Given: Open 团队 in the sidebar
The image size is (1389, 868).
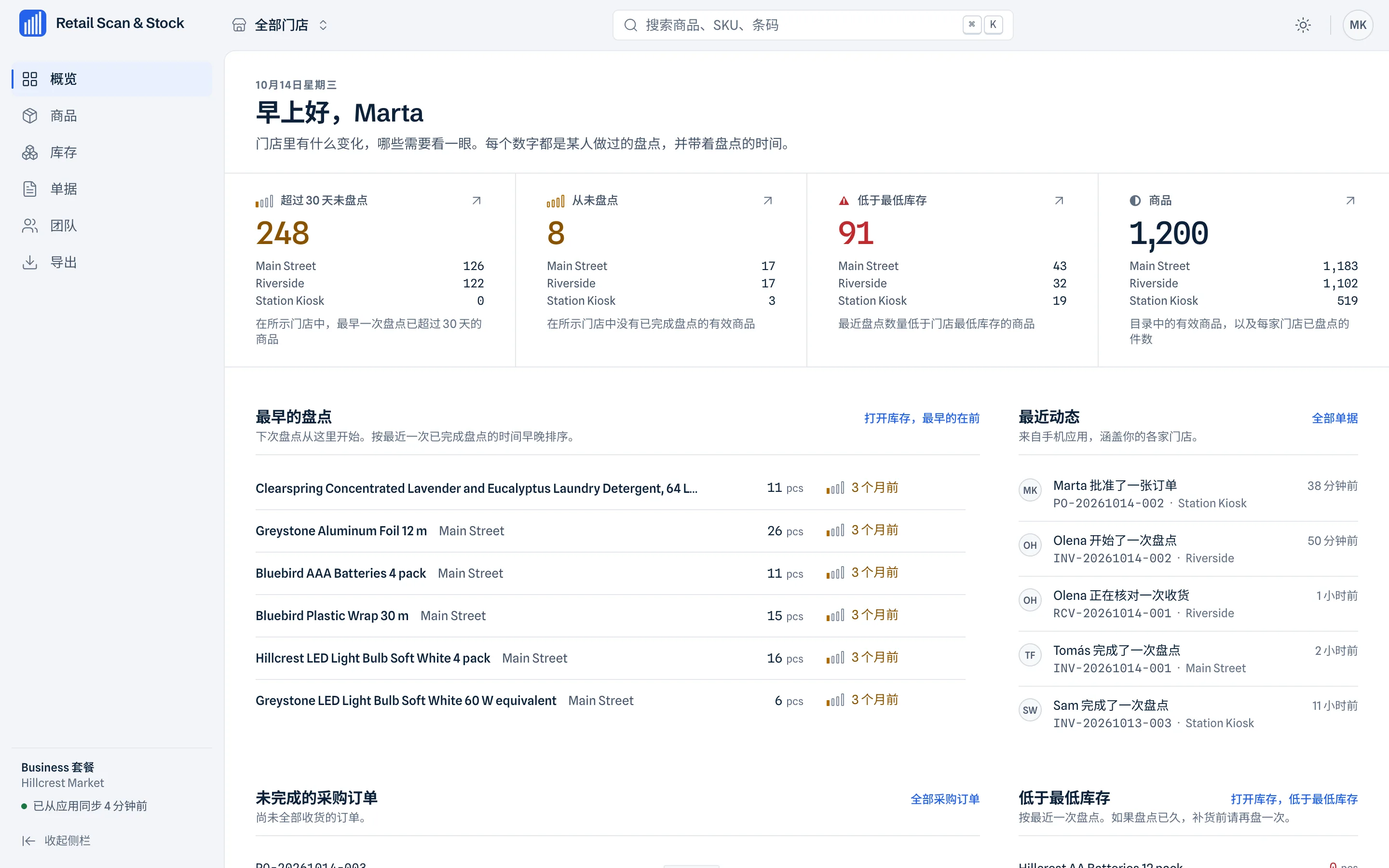Looking at the screenshot, I should [112, 226].
